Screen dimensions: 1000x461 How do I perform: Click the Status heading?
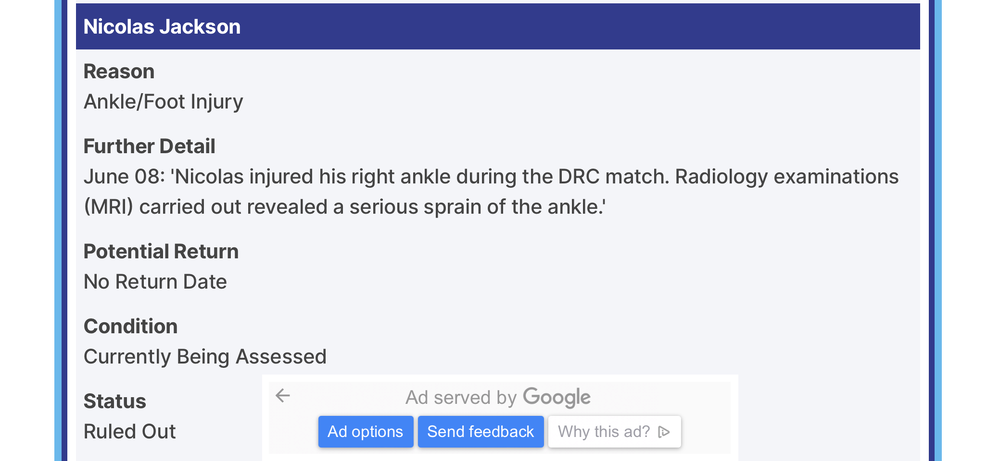pos(115,401)
